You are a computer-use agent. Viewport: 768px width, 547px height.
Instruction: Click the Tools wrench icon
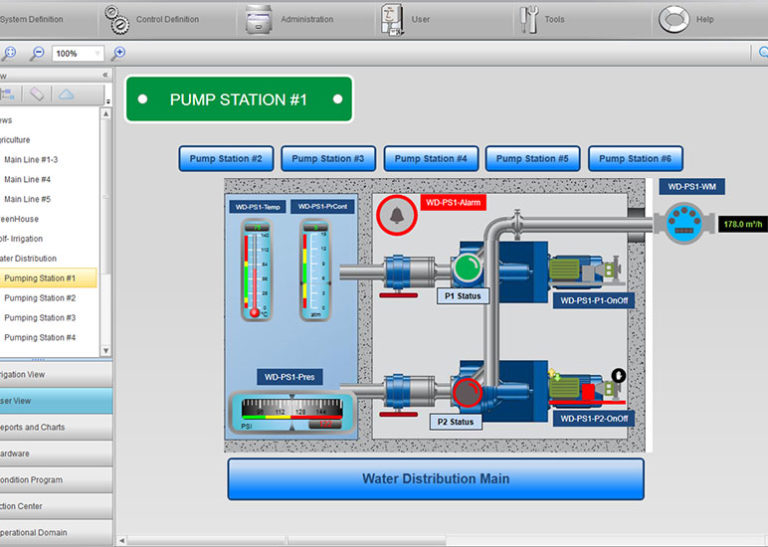[528, 19]
